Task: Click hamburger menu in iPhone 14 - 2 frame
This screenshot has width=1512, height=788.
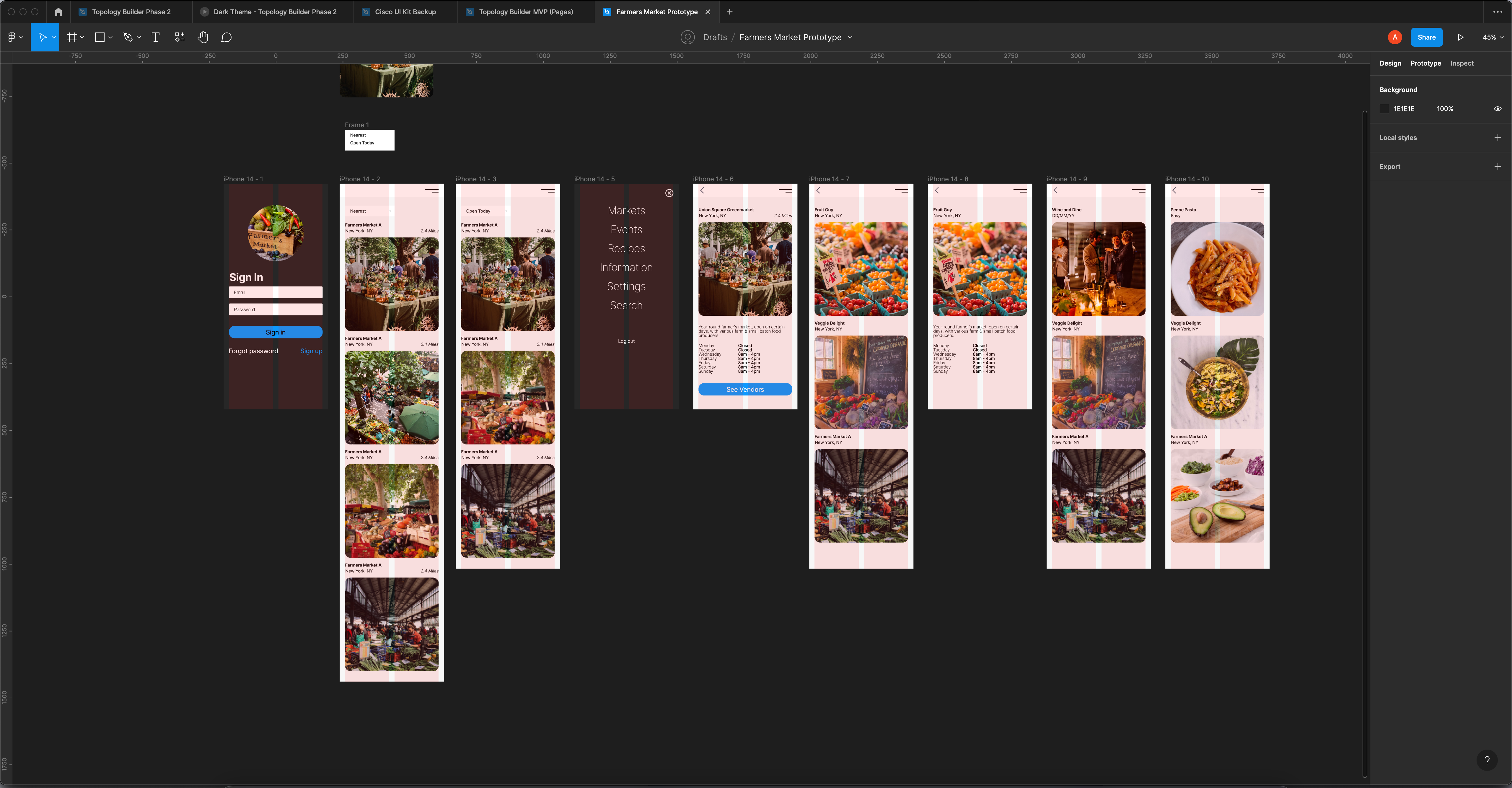Action: coord(432,190)
